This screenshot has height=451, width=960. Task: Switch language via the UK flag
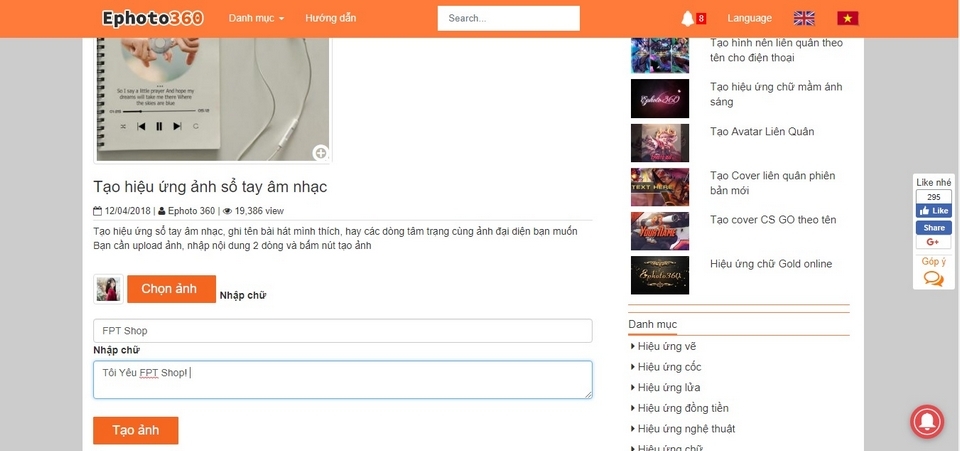(x=804, y=18)
